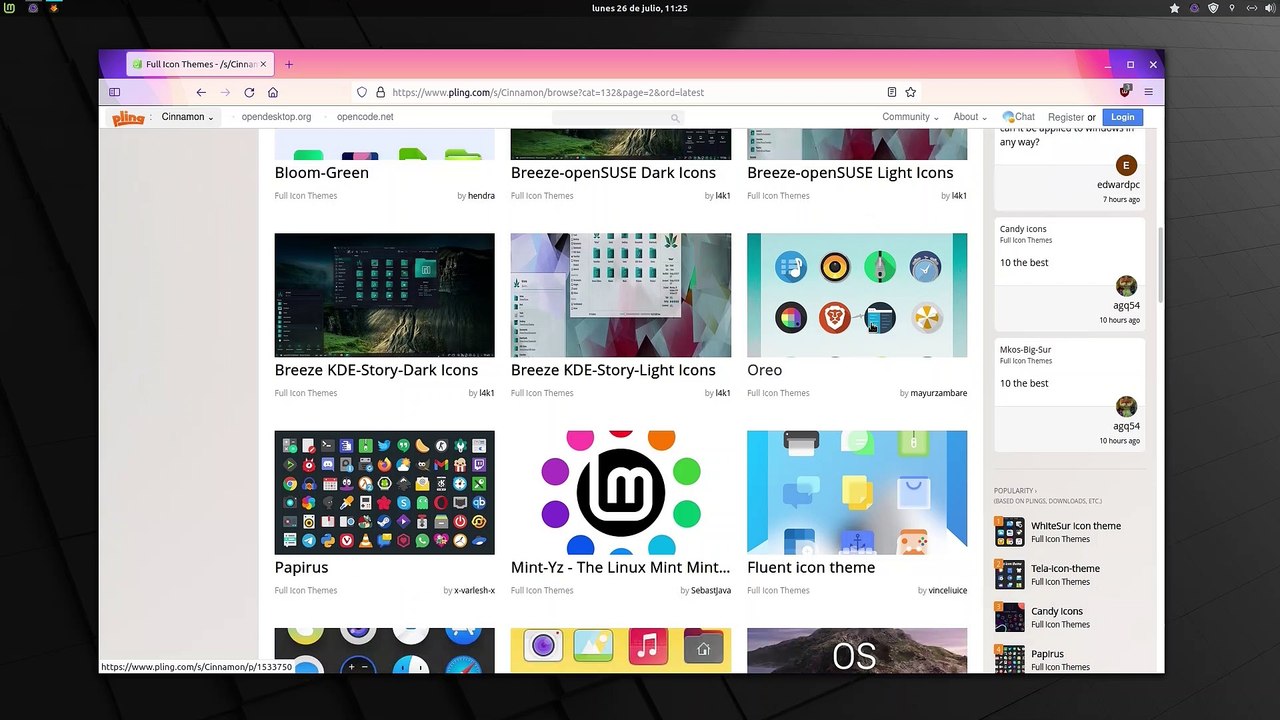Click the star icon in the system tray

tap(1175, 8)
